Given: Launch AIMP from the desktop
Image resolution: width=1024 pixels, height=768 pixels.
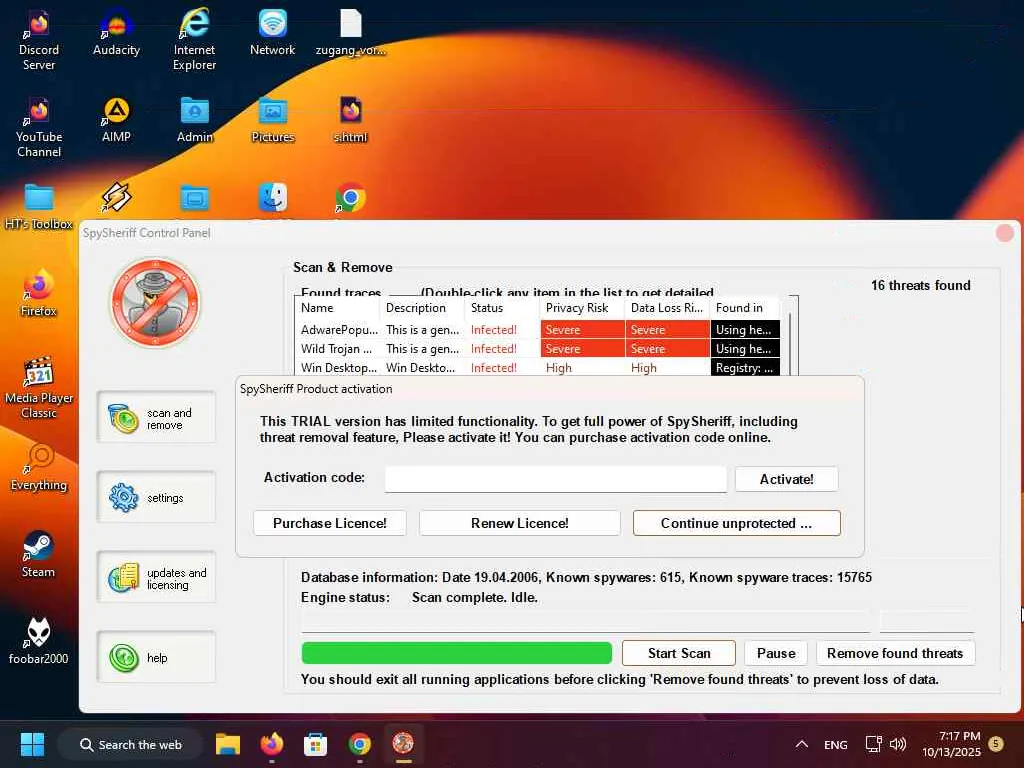Looking at the screenshot, I should (116, 120).
